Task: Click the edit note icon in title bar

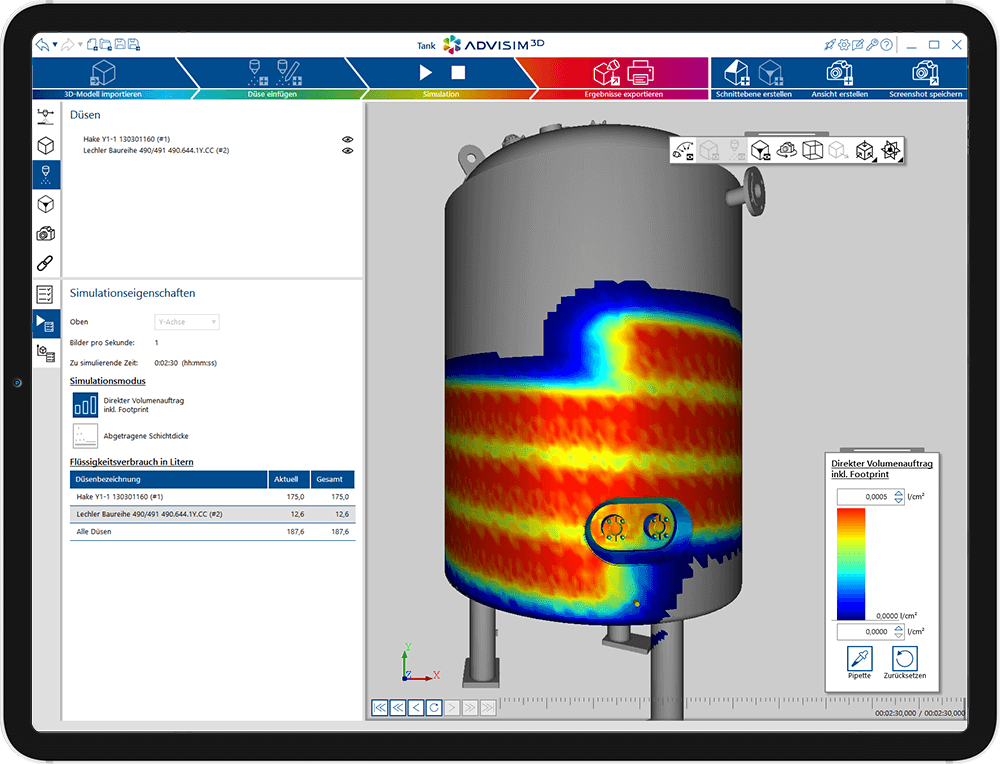Action: pos(858,45)
